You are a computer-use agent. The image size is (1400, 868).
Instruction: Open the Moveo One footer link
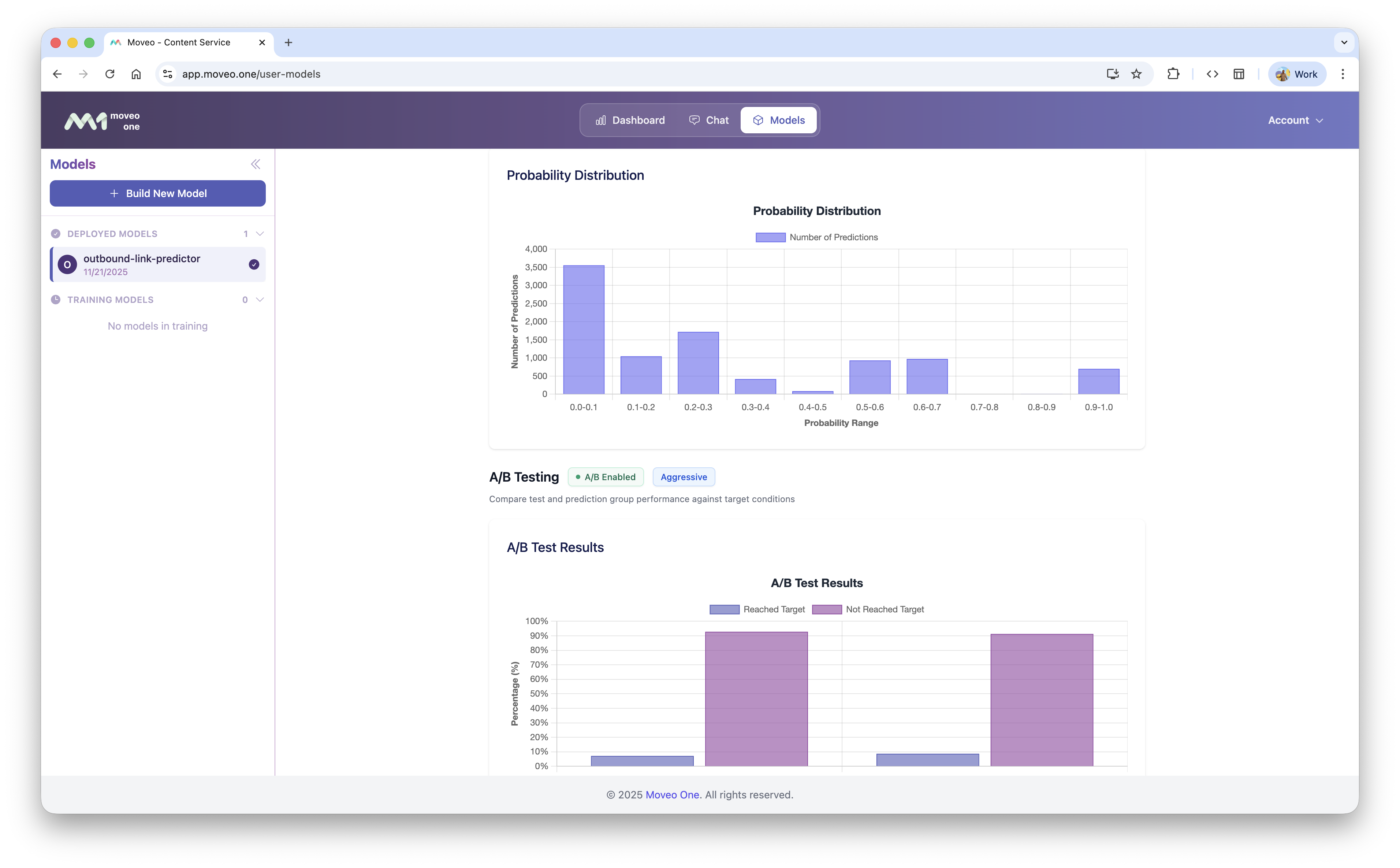[672, 794]
